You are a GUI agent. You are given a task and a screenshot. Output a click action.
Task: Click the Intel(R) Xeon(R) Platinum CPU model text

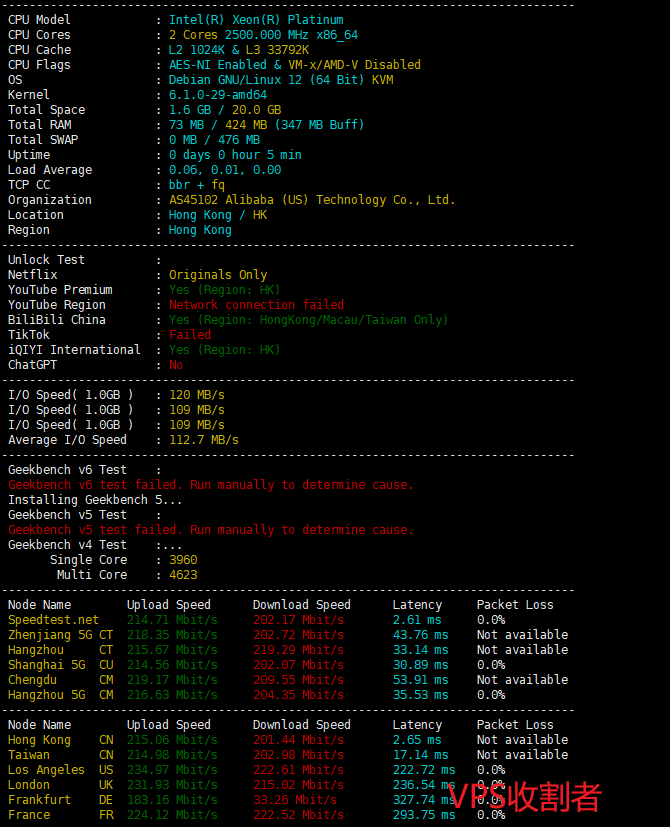(x=255, y=20)
